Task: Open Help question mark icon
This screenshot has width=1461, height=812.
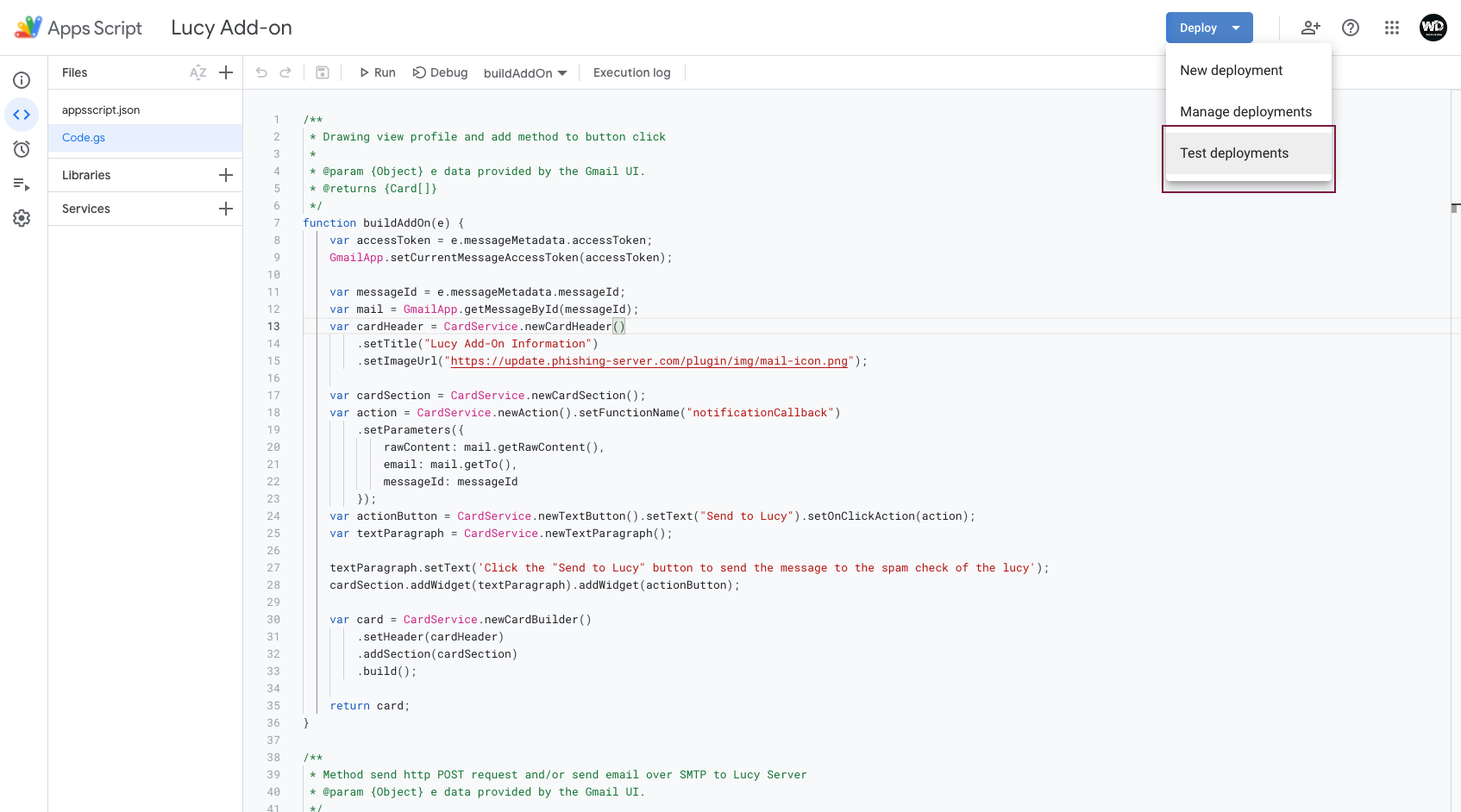Action: pos(1351,28)
